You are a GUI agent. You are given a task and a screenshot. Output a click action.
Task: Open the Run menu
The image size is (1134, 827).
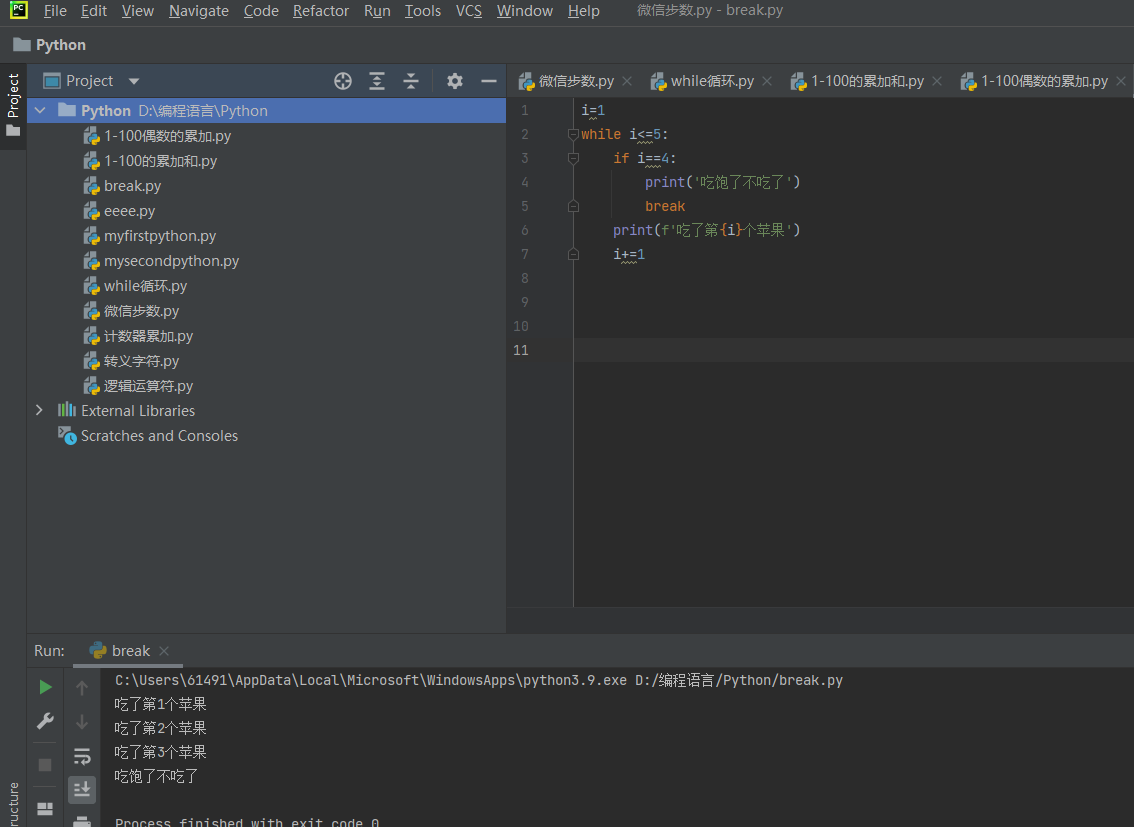tap(377, 11)
